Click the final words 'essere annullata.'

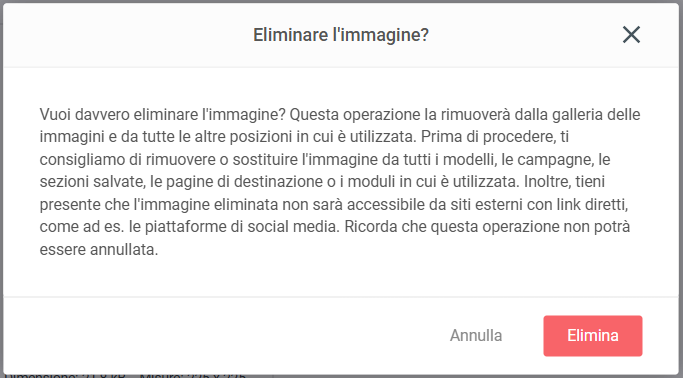[x=99, y=250]
